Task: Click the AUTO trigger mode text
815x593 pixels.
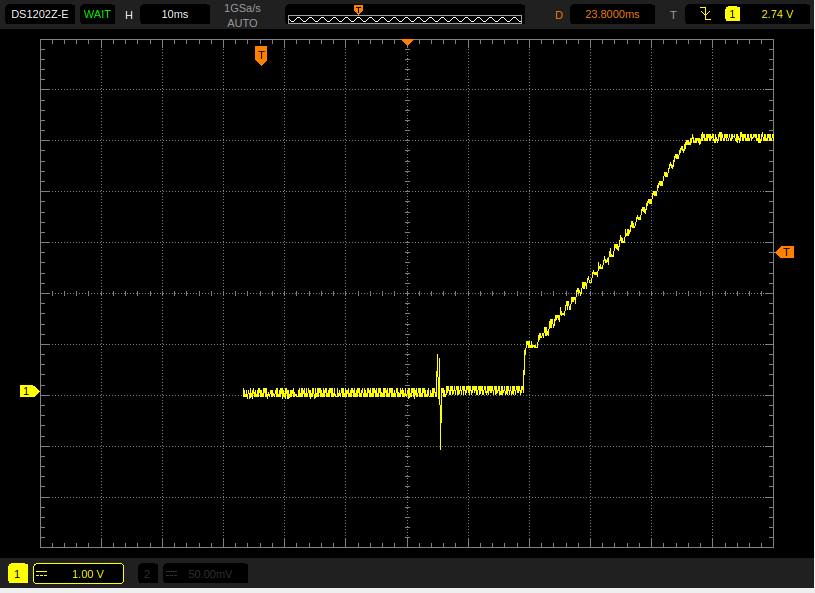Action: [x=242, y=23]
